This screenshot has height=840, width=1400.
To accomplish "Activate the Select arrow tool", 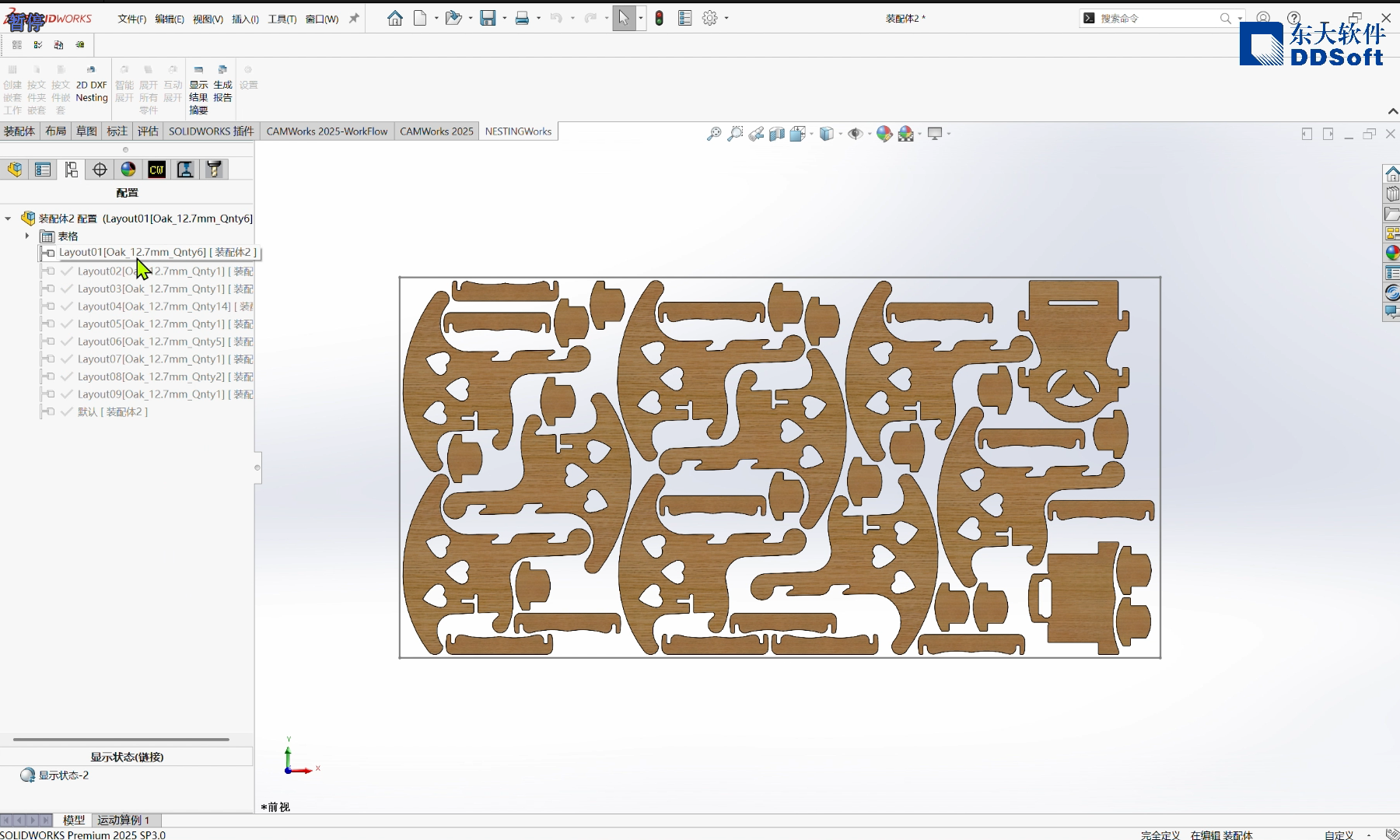I will coord(624,18).
